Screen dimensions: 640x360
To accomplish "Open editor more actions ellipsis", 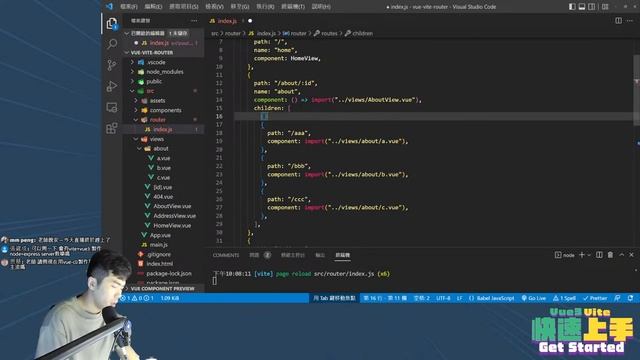I will click(630, 20).
